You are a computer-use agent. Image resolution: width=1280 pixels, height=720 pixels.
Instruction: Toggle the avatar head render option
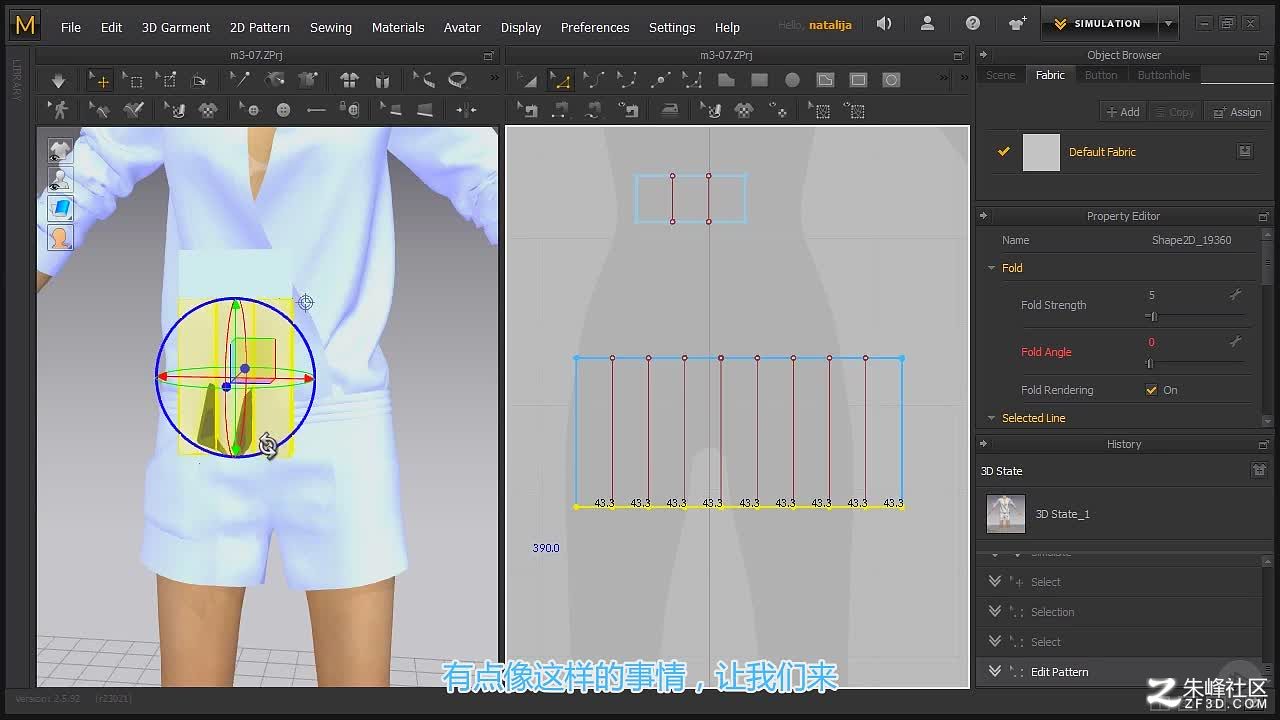[x=60, y=238]
